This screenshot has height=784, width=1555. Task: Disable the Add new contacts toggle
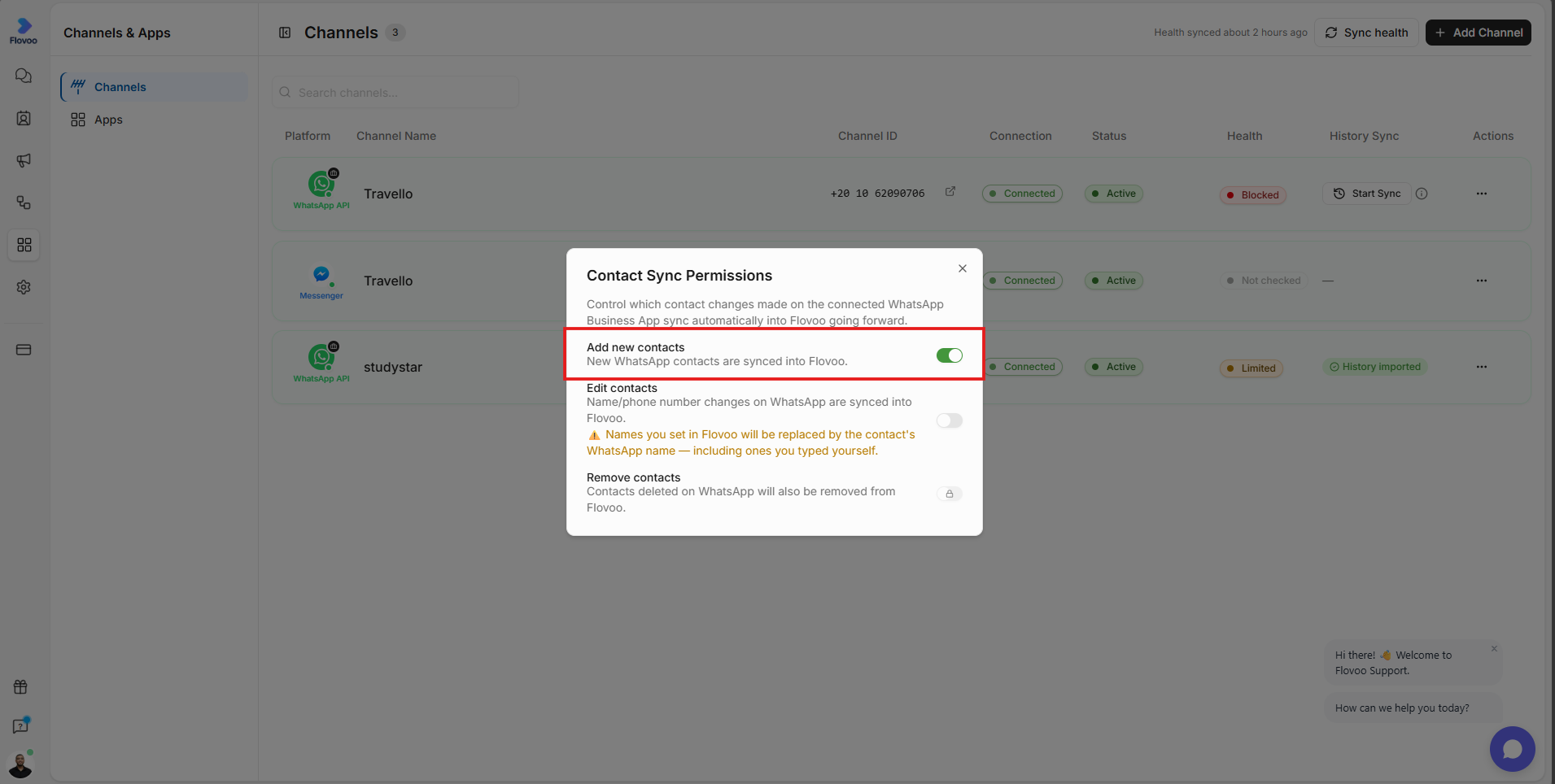[949, 355]
